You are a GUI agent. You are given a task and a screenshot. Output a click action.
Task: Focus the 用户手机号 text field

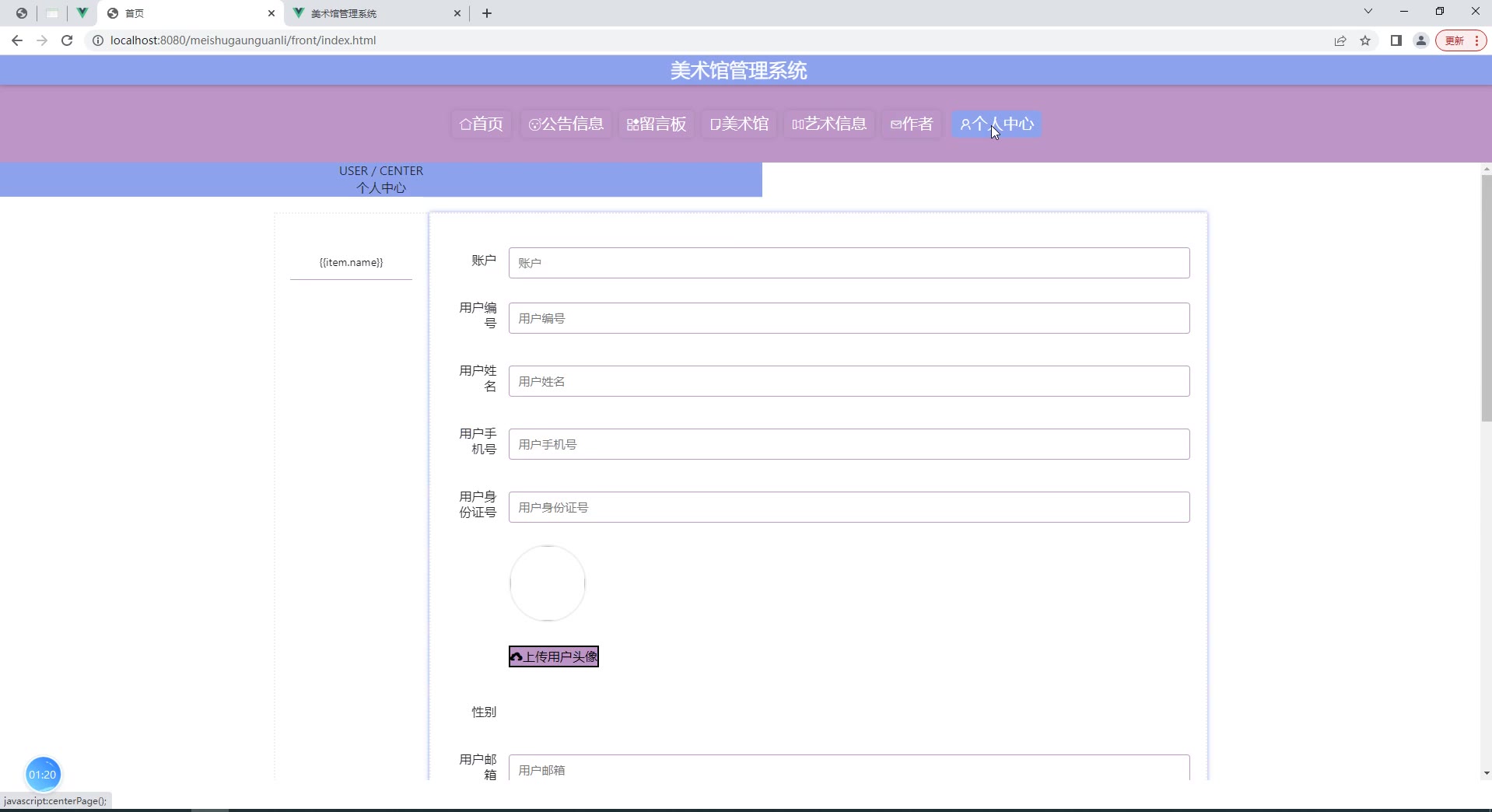(849, 444)
